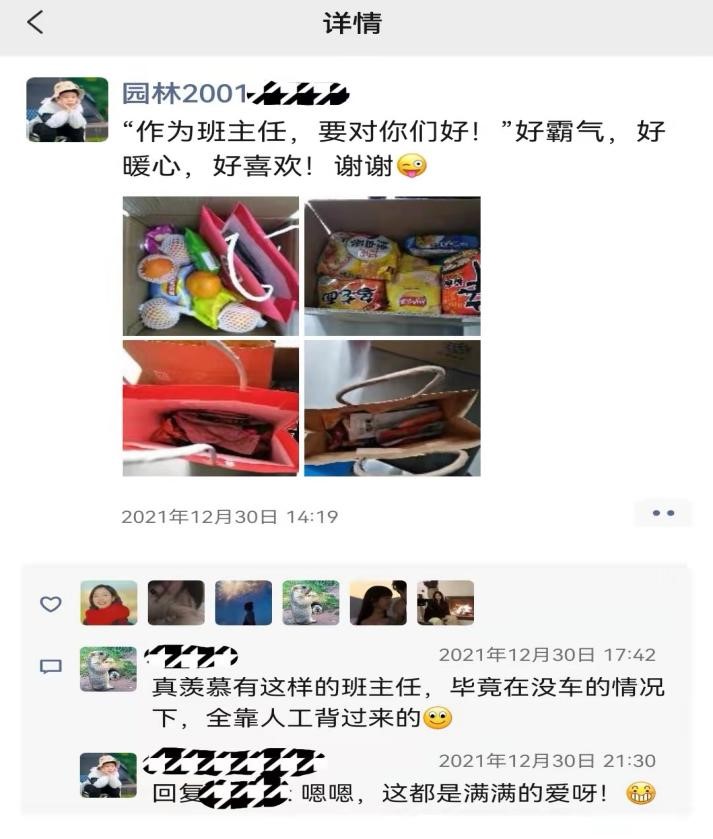Tap the comment bubble icon
The width and height of the screenshot is (713, 839).
click(x=51, y=666)
